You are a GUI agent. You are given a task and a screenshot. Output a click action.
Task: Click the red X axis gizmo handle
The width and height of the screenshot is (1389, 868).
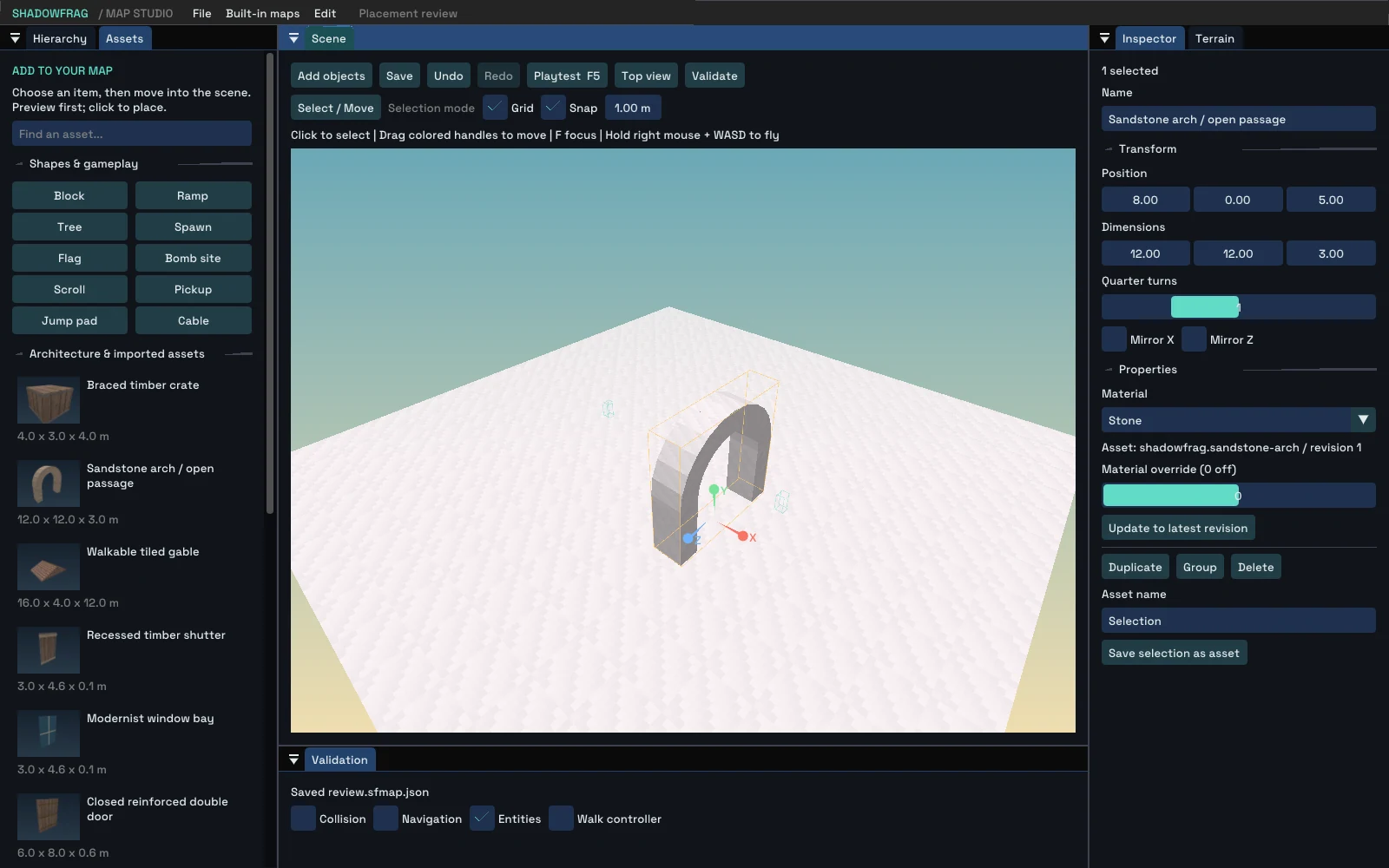pyautogui.click(x=743, y=536)
